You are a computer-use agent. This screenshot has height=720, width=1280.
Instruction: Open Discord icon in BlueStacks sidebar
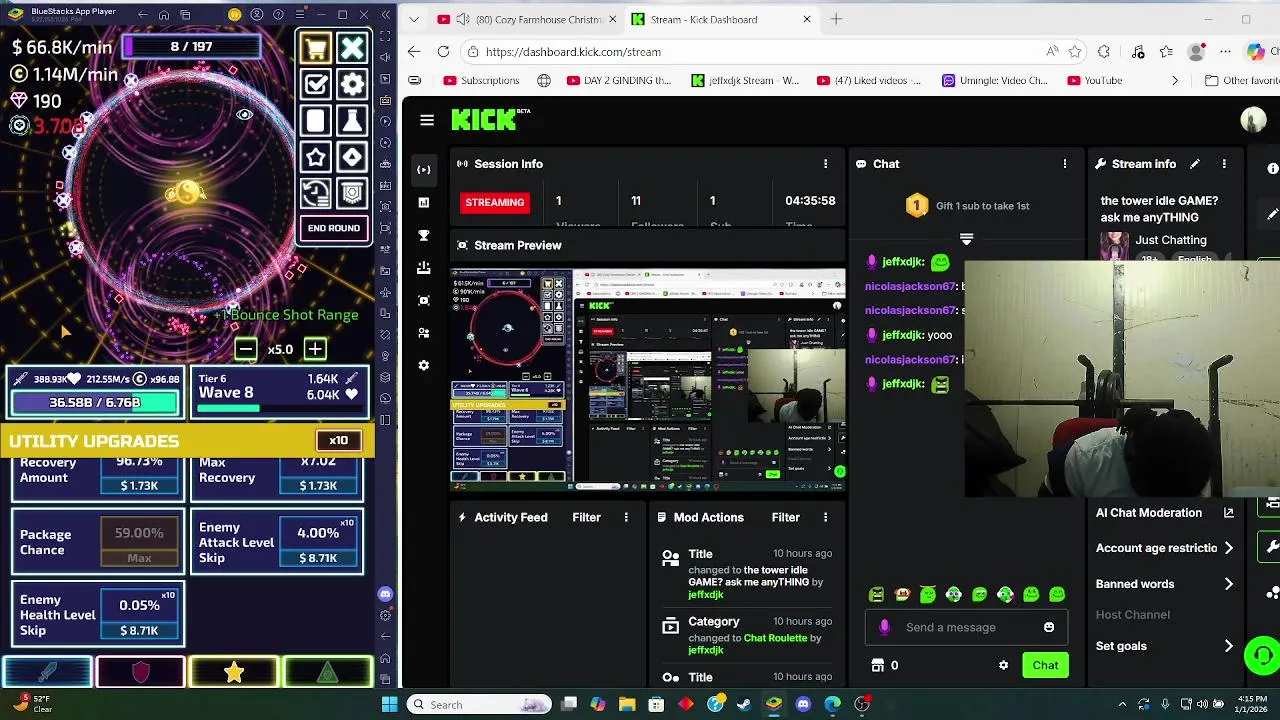point(386,594)
